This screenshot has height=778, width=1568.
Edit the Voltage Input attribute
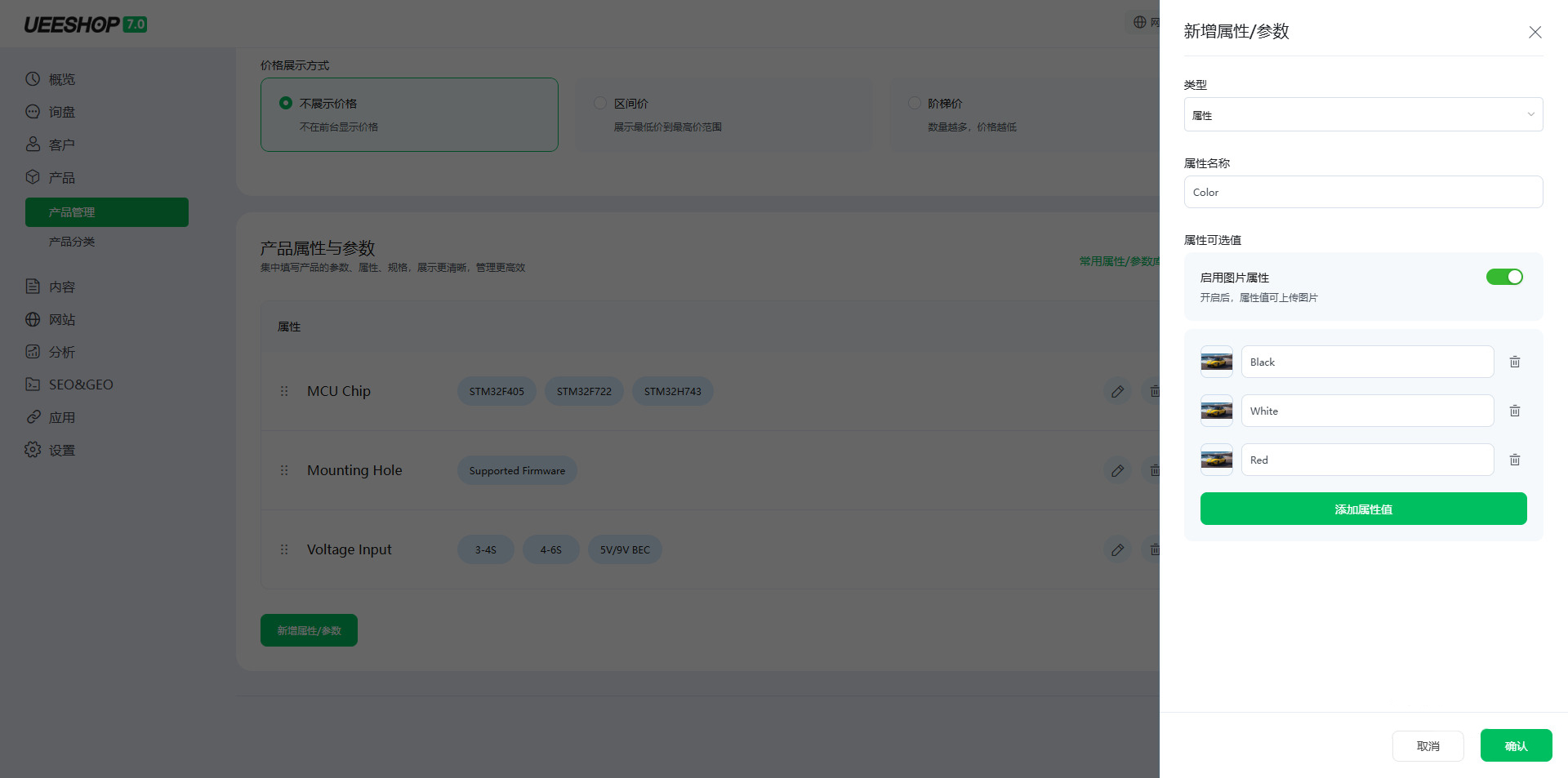[x=1117, y=549]
